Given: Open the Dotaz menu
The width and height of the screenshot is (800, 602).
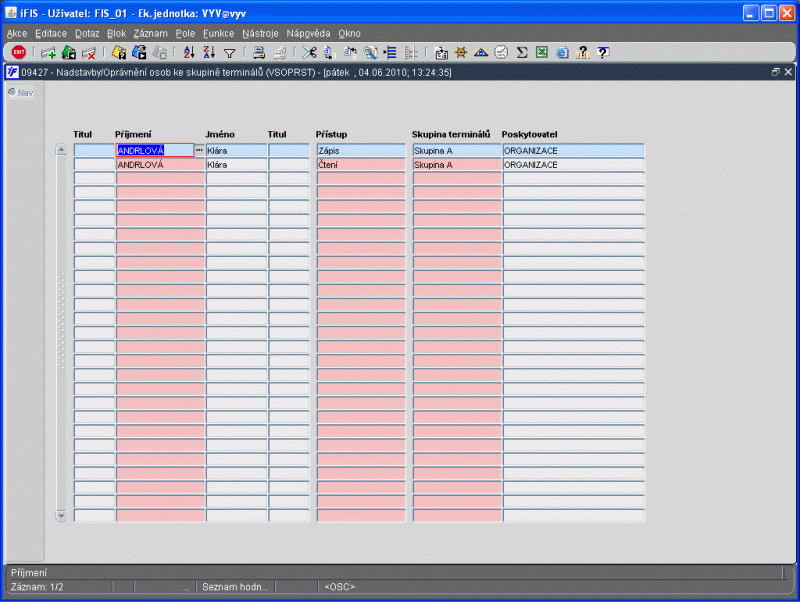Looking at the screenshot, I should click(x=87, y=34).
